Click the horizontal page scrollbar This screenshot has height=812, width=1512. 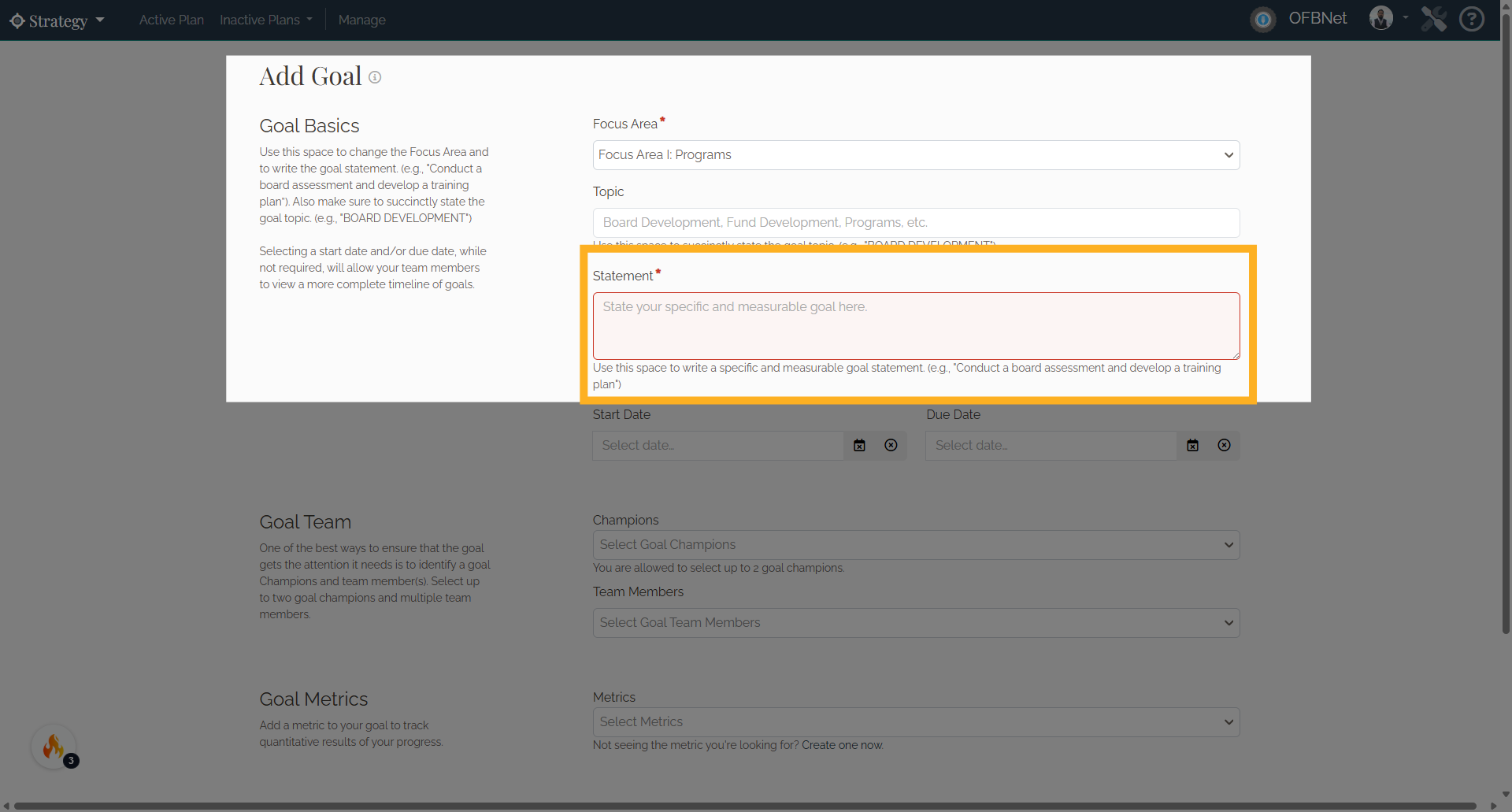(744, 806)
